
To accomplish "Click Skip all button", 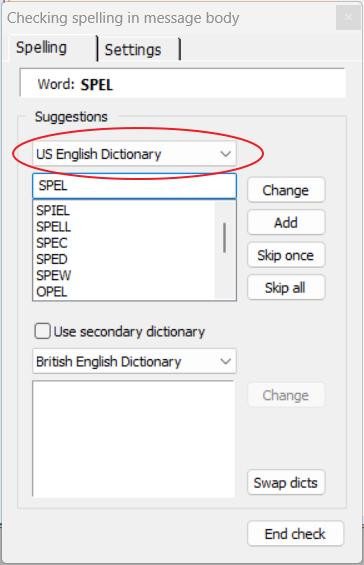I will [286, 288].
